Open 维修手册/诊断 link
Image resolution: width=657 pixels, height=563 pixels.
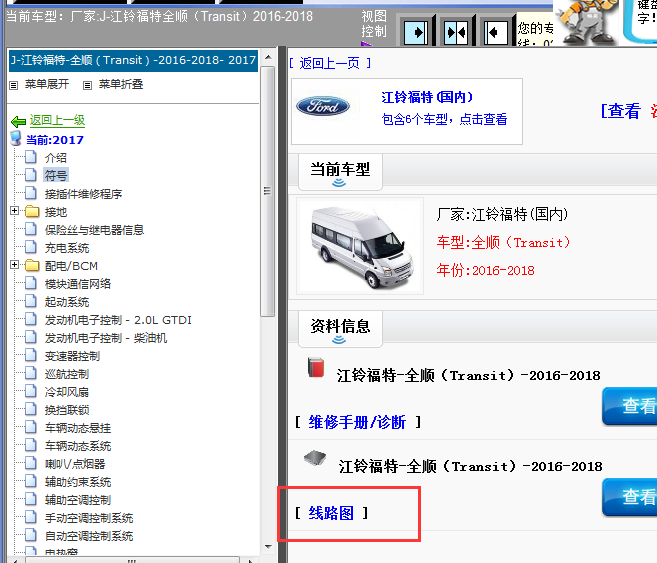(357, 422)
